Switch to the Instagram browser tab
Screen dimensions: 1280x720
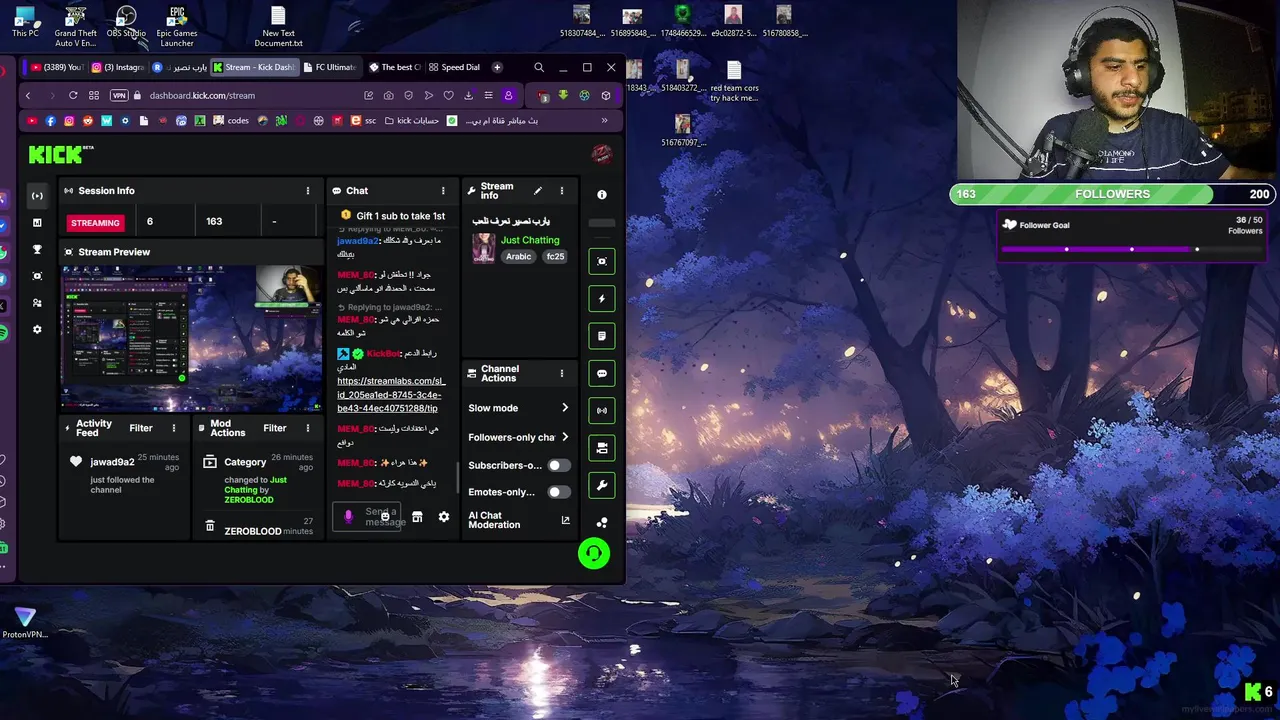click(117, 67)
